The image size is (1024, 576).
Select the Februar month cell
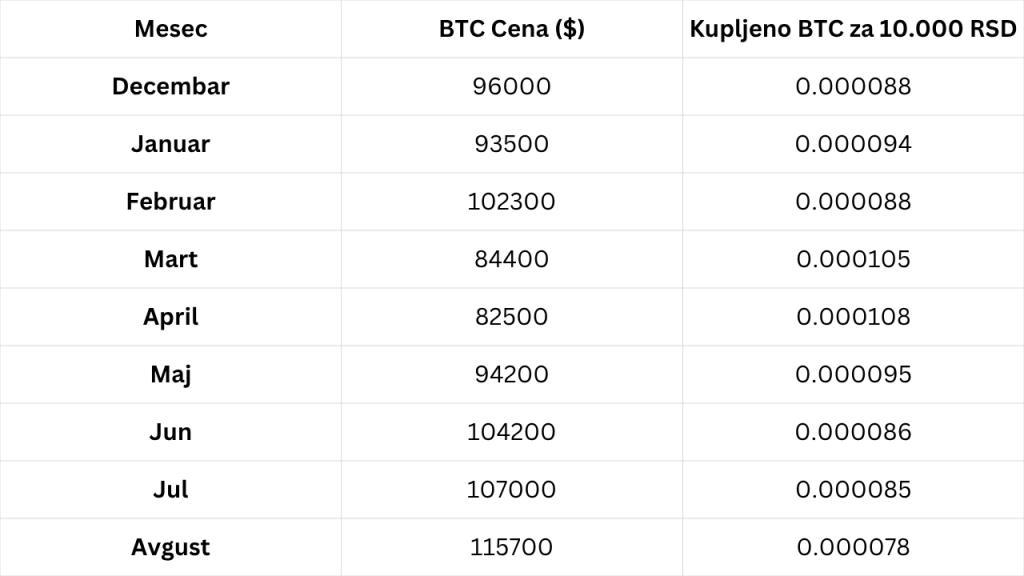170,201
